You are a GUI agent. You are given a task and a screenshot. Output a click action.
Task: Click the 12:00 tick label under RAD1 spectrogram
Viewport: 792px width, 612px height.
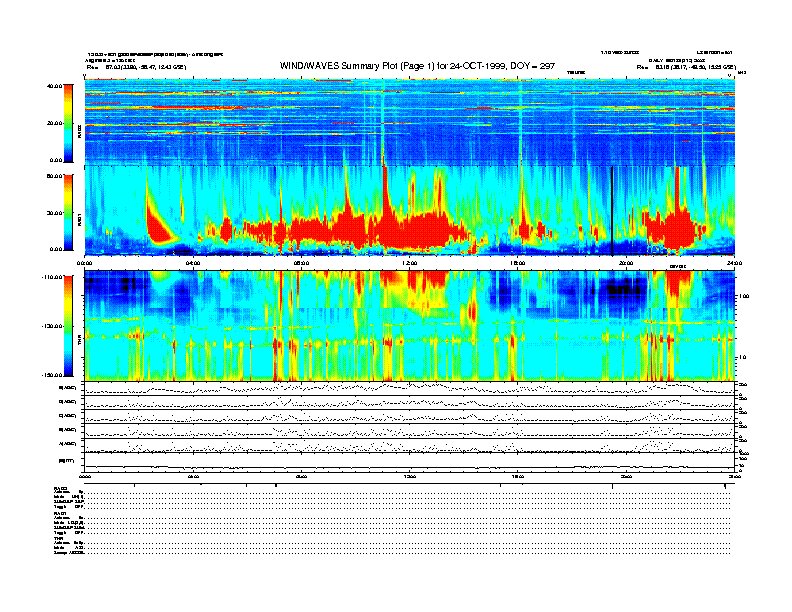[x=410, y=263]
